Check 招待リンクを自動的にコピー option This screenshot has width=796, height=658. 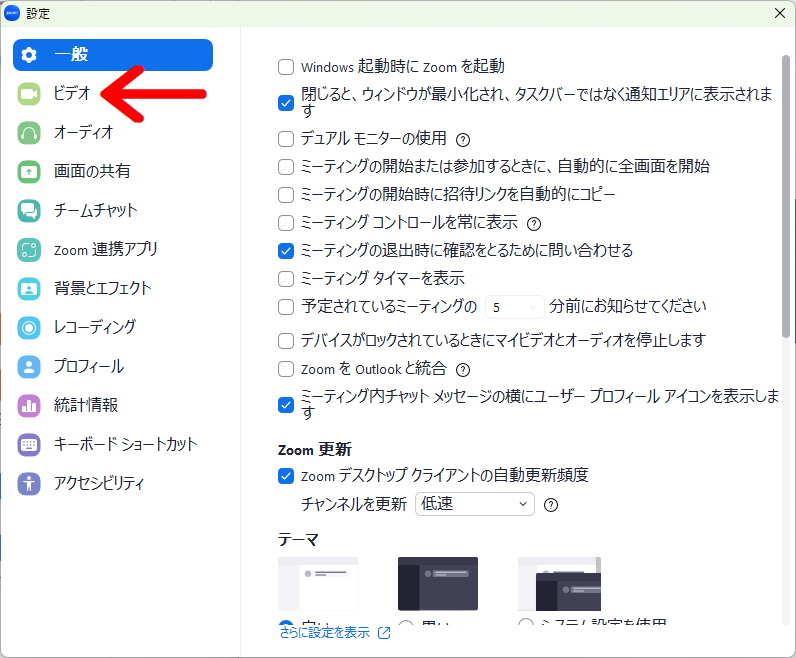(x=286, y=194)
